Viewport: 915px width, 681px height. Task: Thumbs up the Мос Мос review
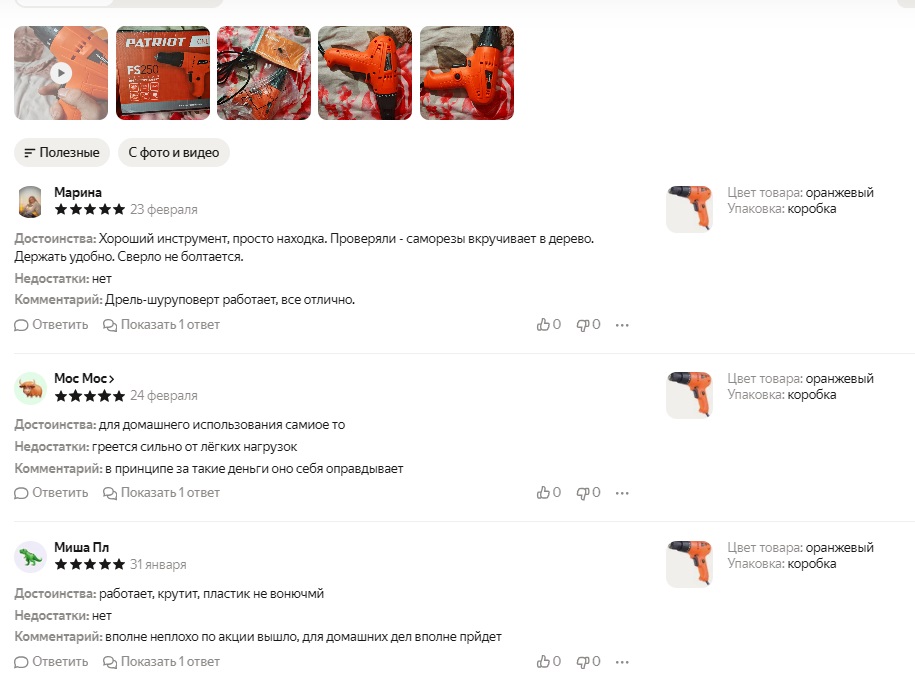tap(549, 493)
